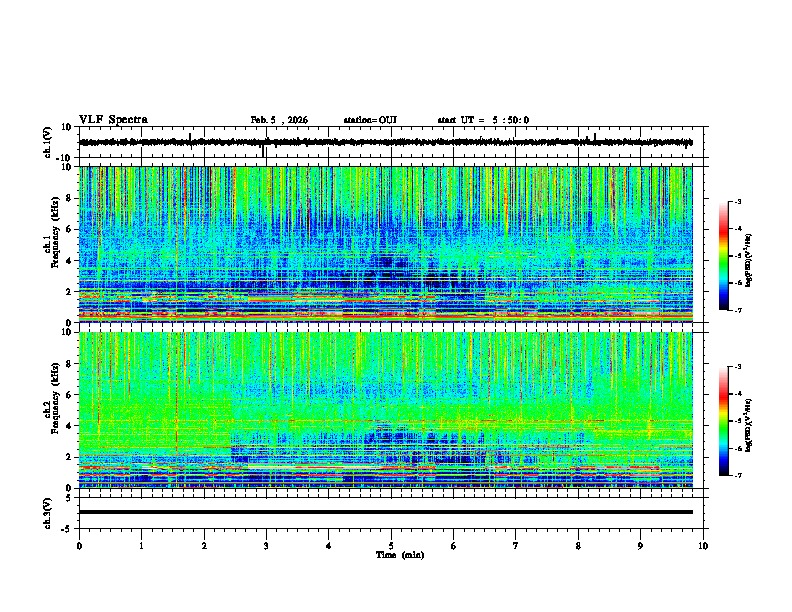Click the ch.2 frequency axis "6" tick label
792x612 pixels.
point(70,395)
